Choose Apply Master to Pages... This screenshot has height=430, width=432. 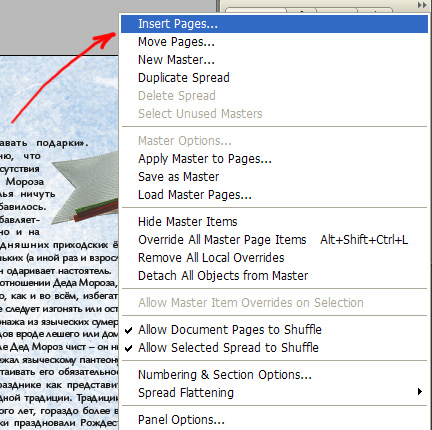tap(274, 159)
